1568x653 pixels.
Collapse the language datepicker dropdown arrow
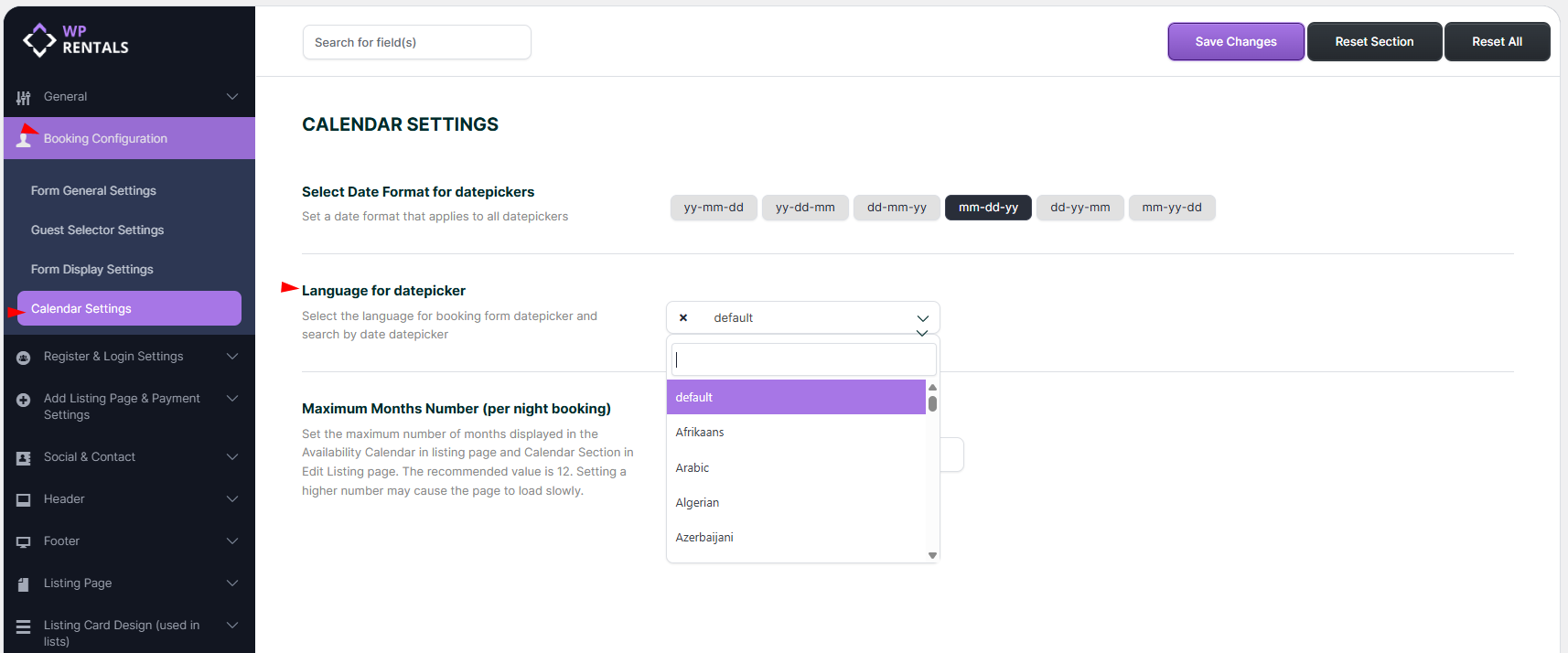click(x=922, y=318)
